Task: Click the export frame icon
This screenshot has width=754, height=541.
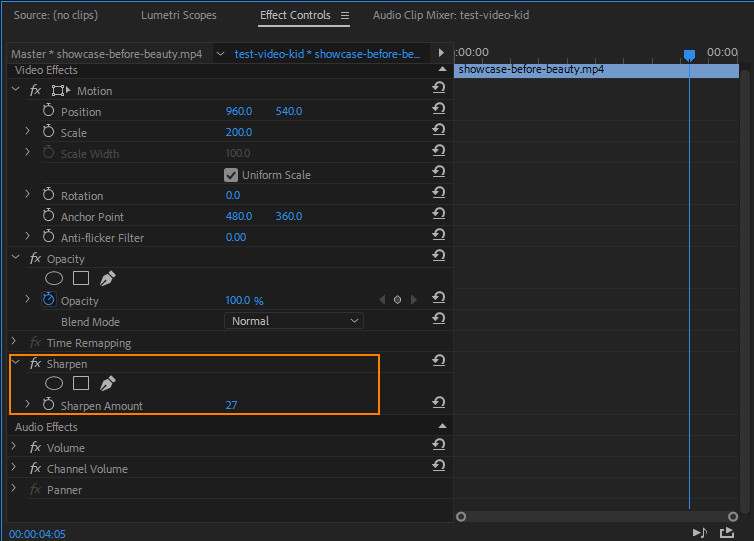Action: pos(727,532)
